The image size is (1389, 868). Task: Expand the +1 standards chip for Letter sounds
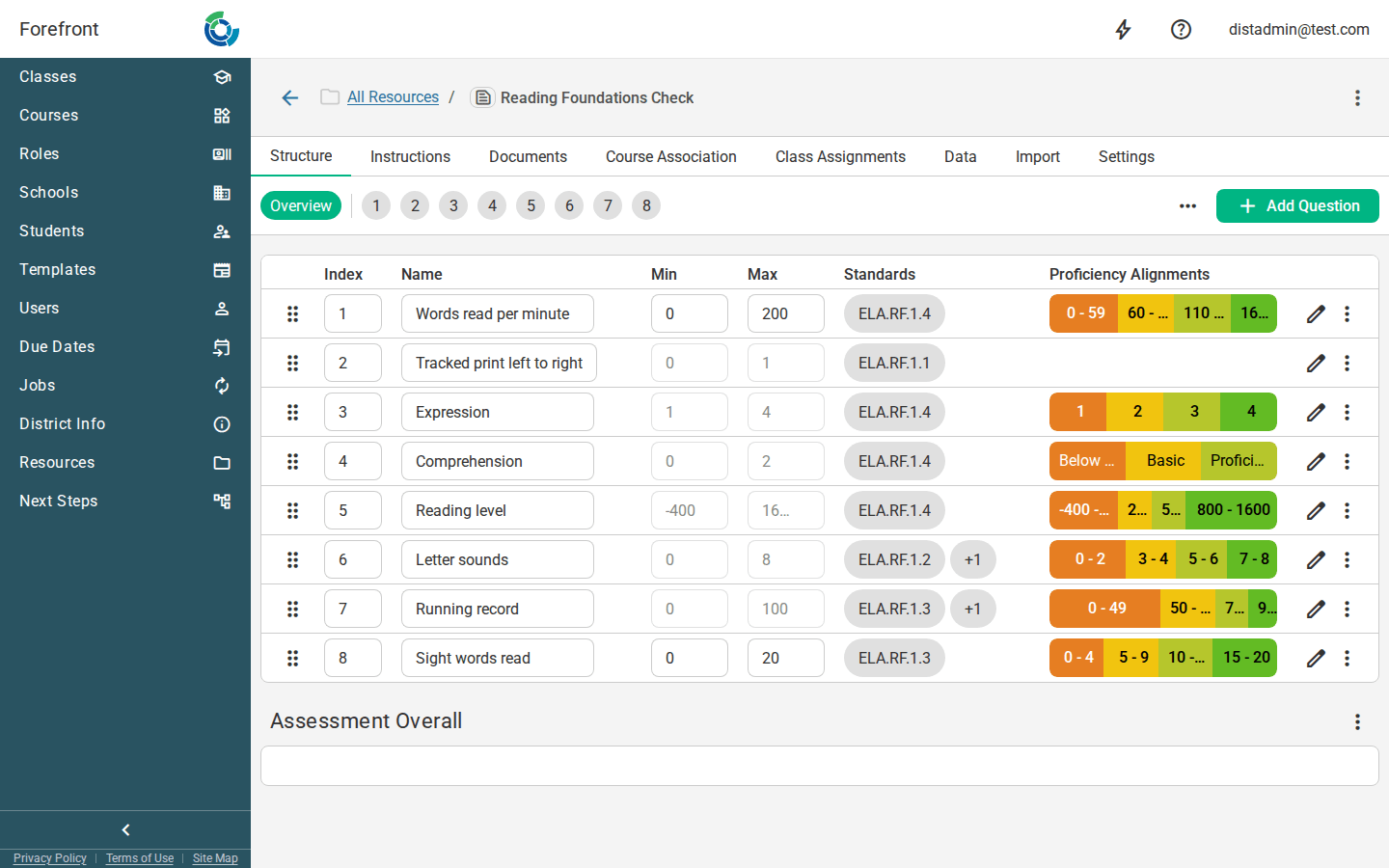point(972,559)
